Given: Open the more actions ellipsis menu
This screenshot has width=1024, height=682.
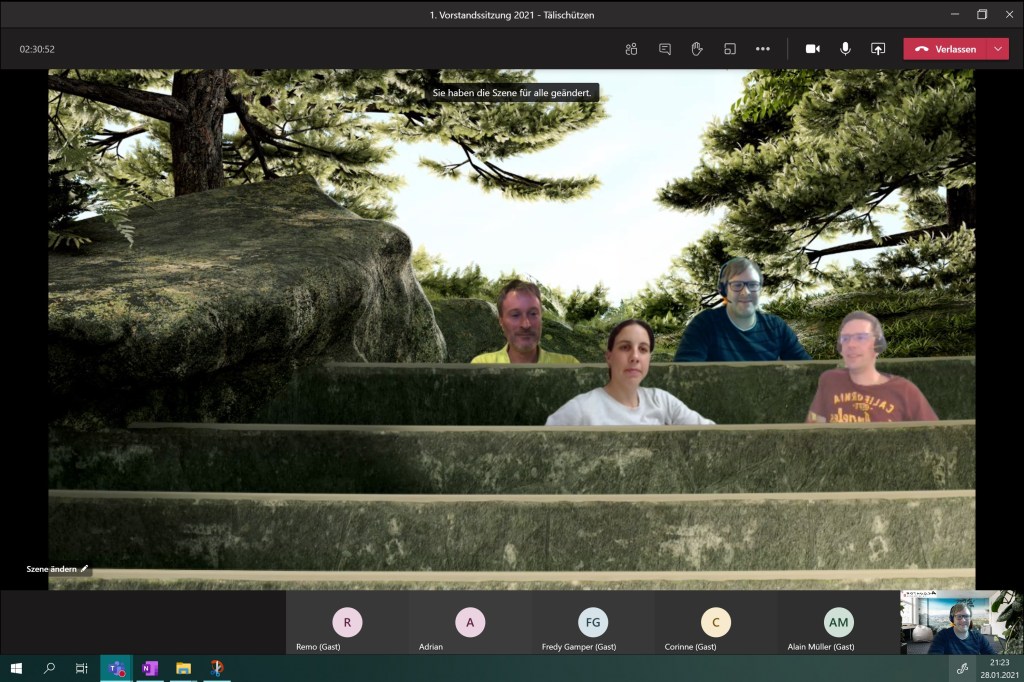Looking at the screenshot, I should pos(763,49).
